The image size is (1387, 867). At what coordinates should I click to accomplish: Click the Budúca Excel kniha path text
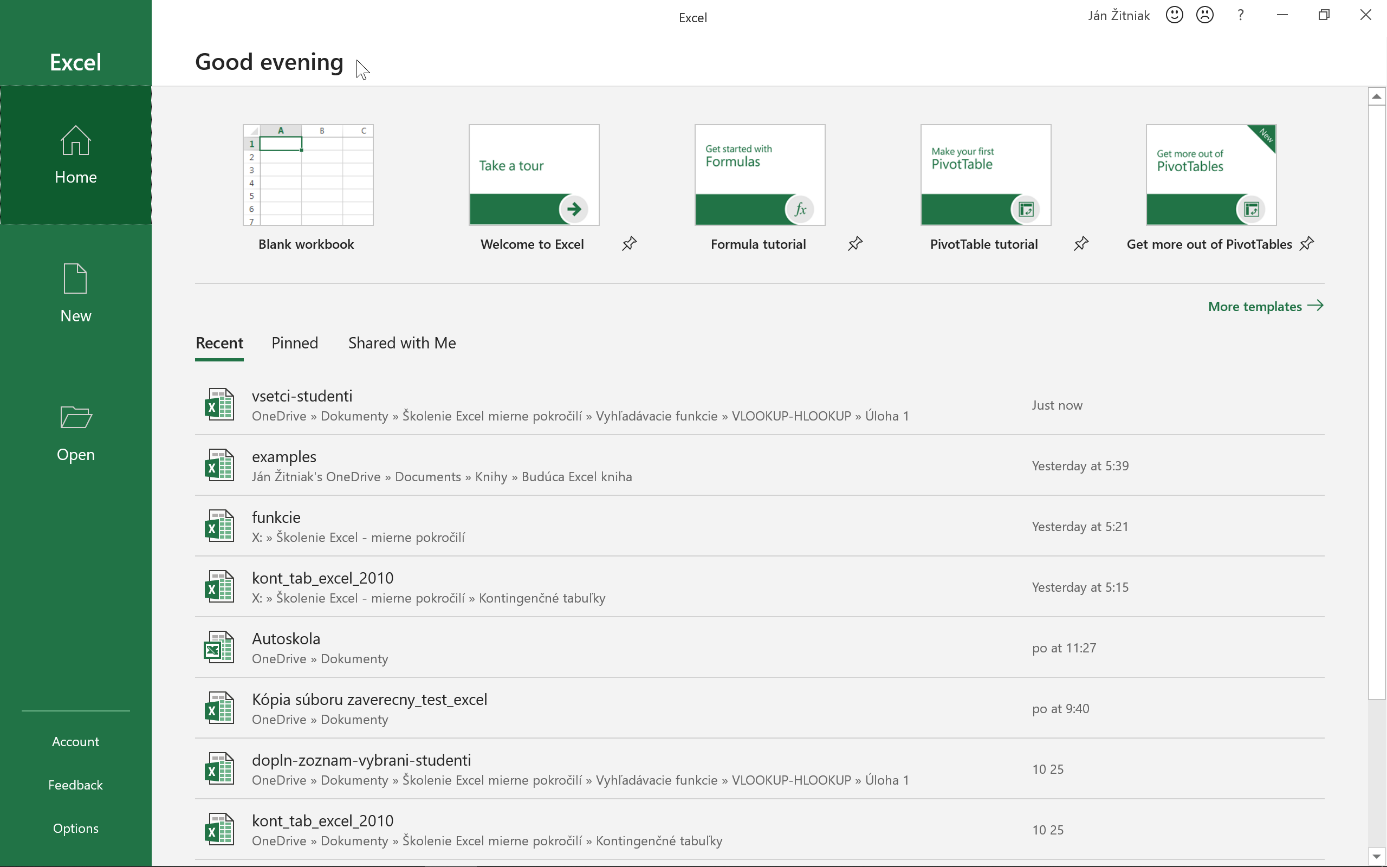[577, 477]
